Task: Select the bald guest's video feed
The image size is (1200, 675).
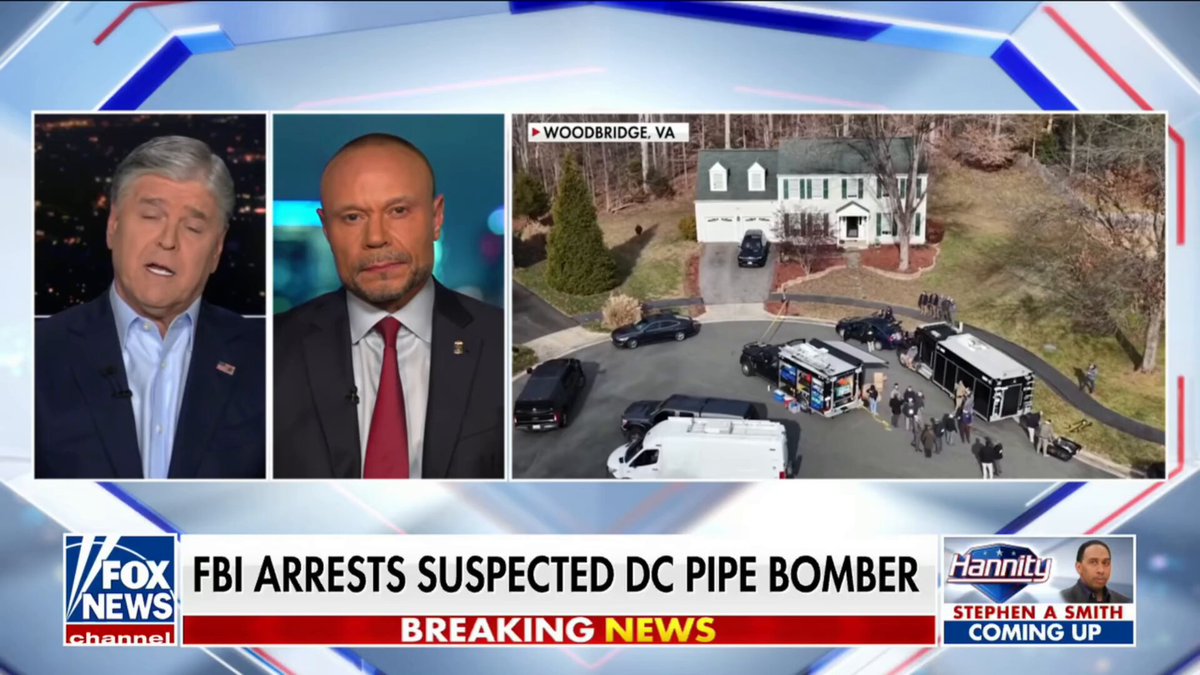Action: [389, 296]
